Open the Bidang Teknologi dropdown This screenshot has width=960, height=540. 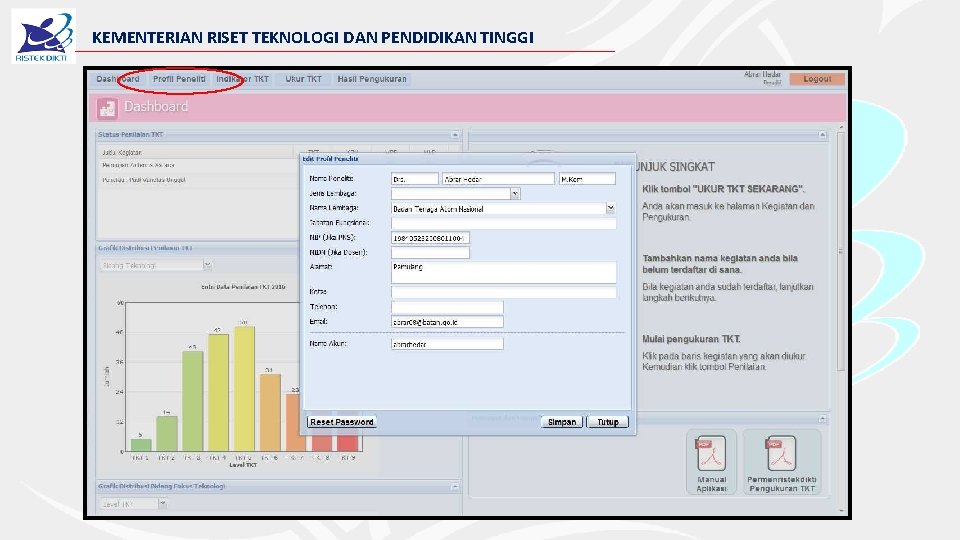(207, 266)
